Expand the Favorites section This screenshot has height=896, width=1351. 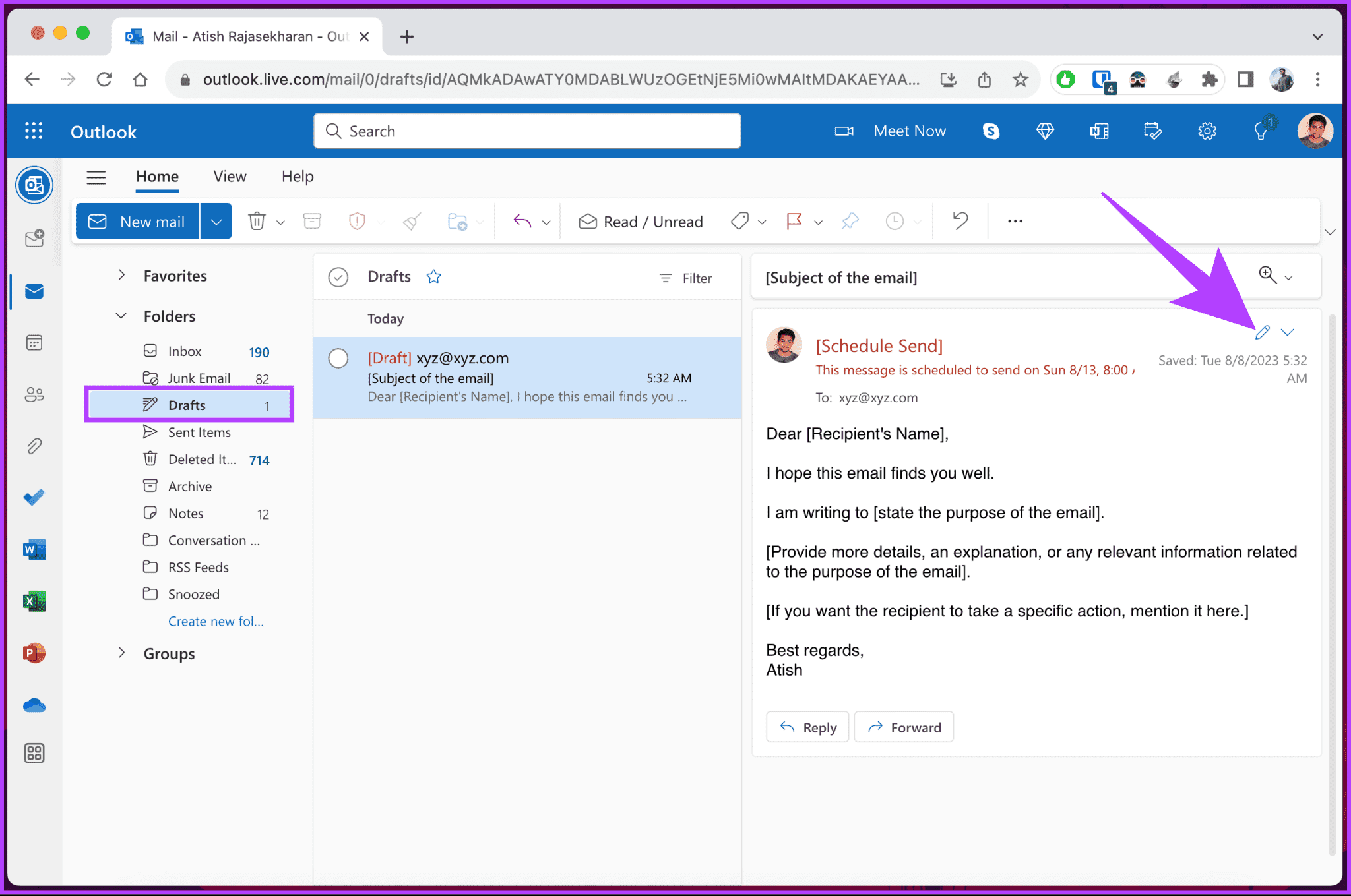click(x=120, y=275)
